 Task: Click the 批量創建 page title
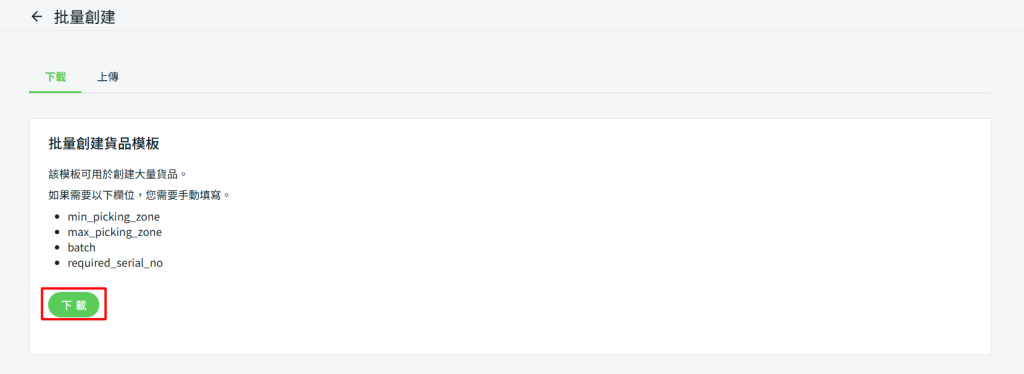point(84,17)
